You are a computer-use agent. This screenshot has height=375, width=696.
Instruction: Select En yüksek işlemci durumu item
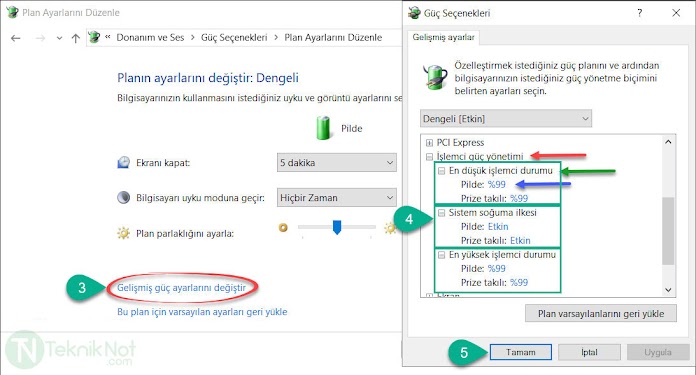pyautogui.click(x=502, y=255)
